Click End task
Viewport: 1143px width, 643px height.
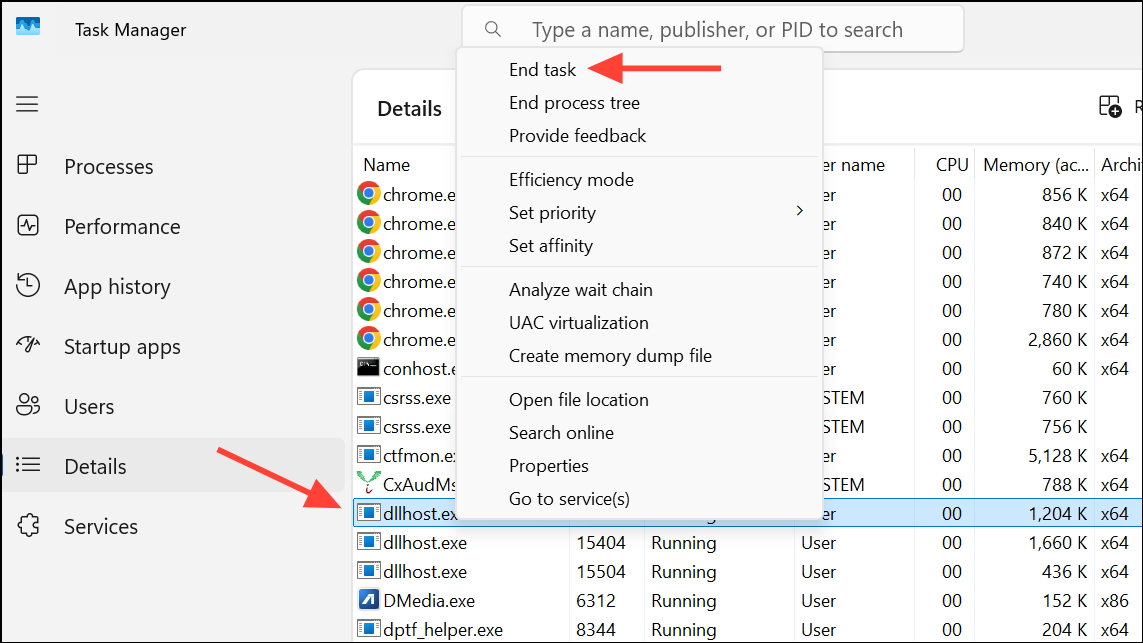541,69
